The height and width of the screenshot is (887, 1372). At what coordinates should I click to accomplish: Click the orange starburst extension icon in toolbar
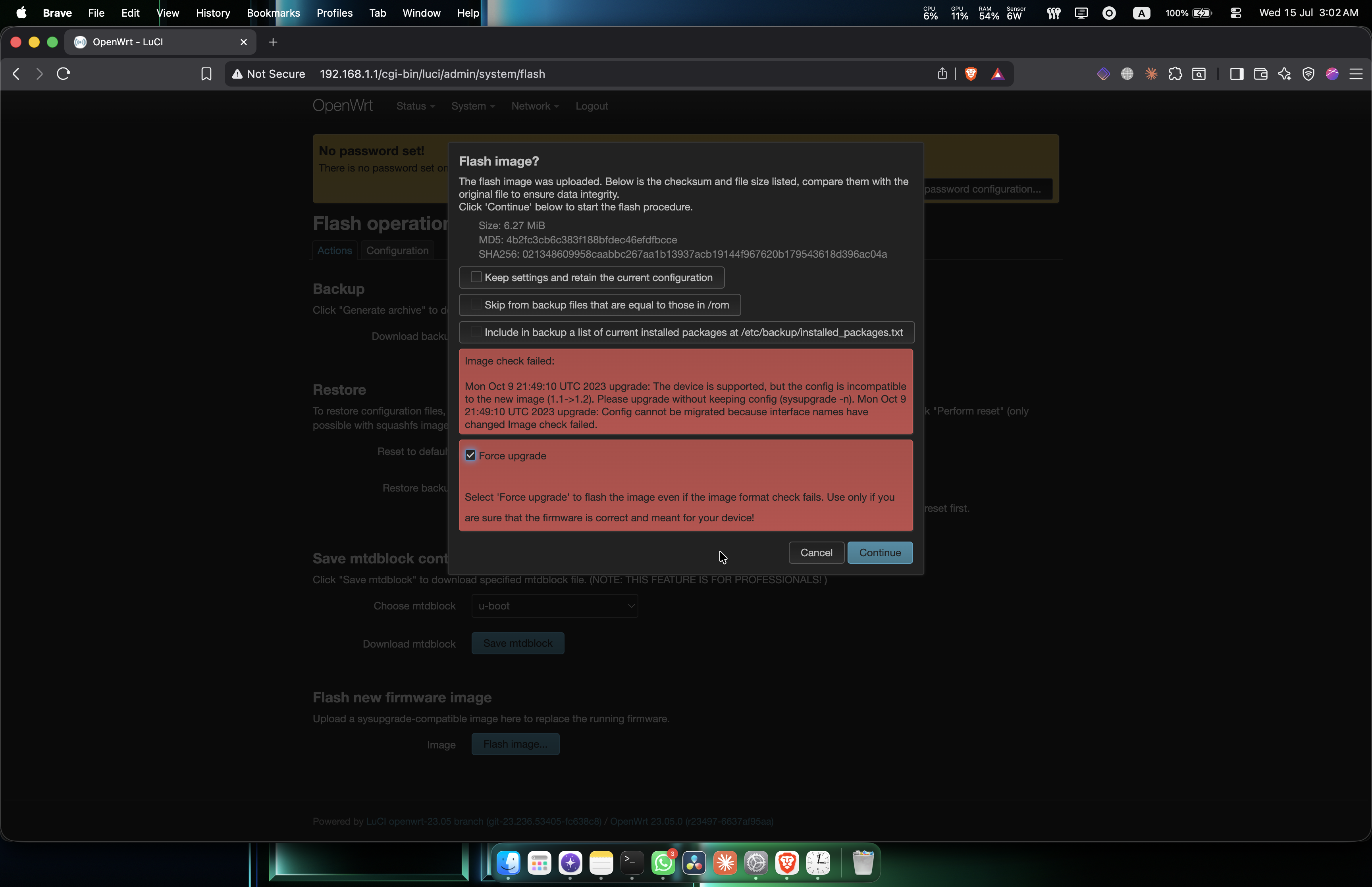1152,74
